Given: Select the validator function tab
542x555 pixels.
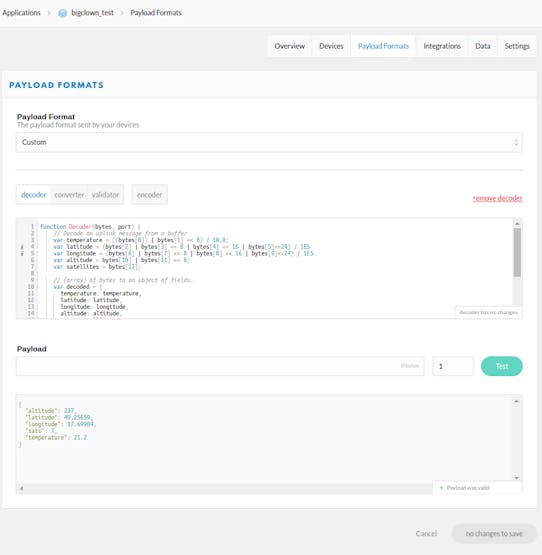Looking at the screenshot, I should click(105, 195).
